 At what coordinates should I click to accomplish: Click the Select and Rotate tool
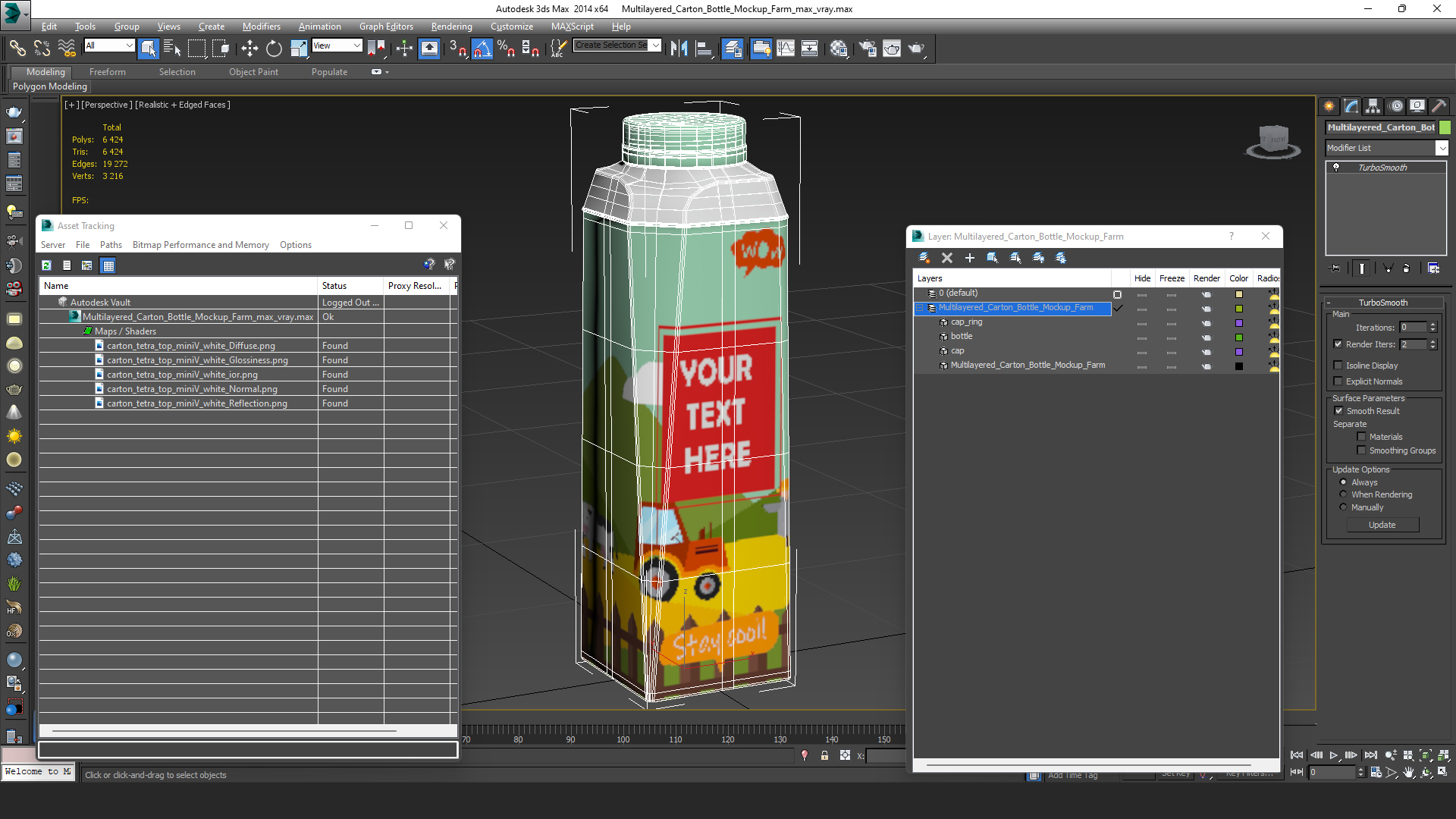point(274,49)
